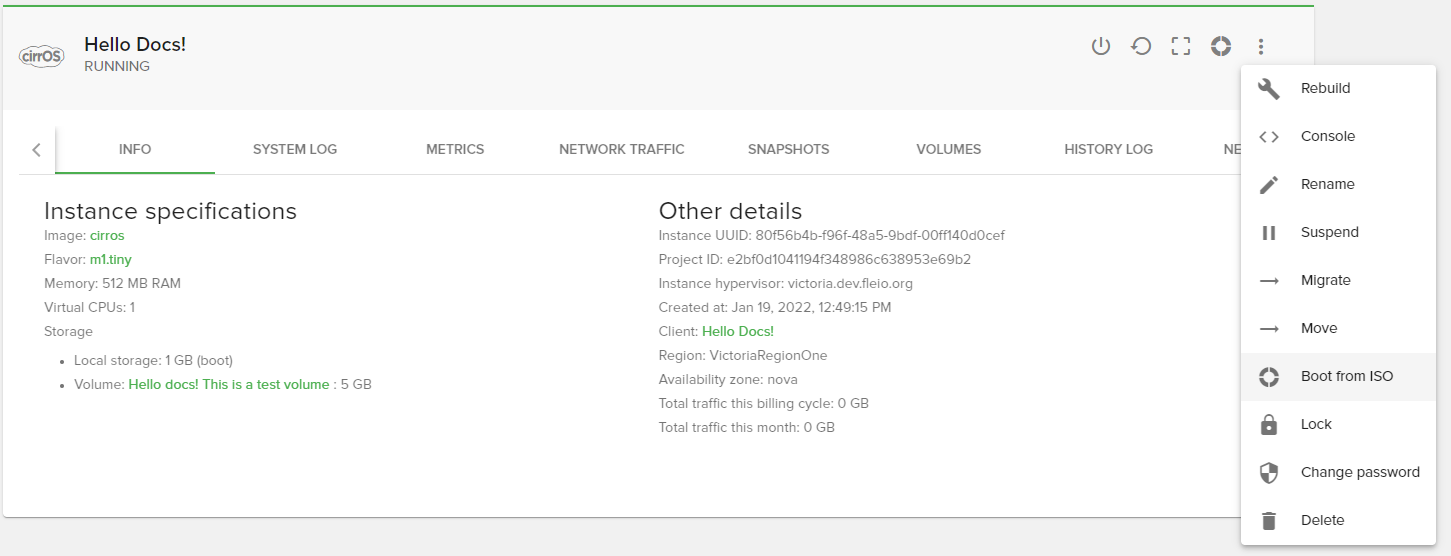Click the trash icon beside Delete
Viewport: 1451px width, 556px height.
click(x=1269, y=520)
